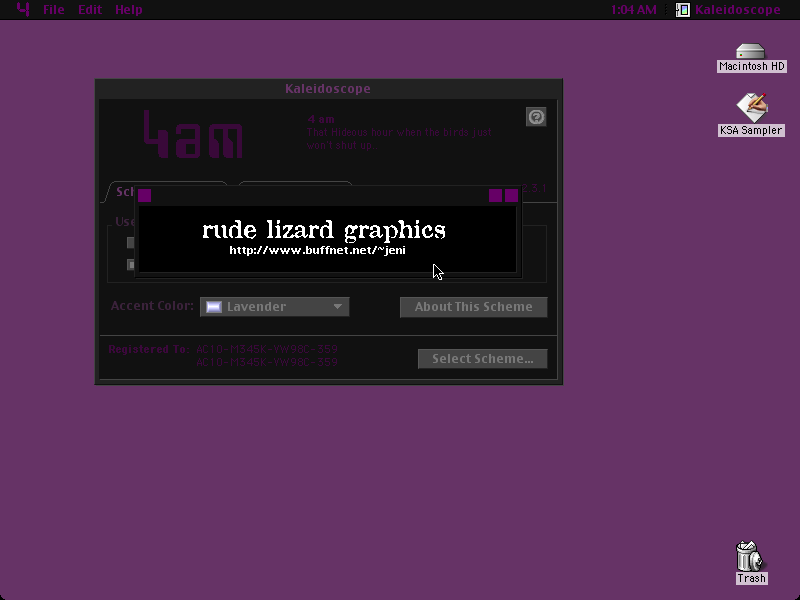800x600 pixels.
Task: Click the '4 am' scheme name text
Action: (321, 119)
